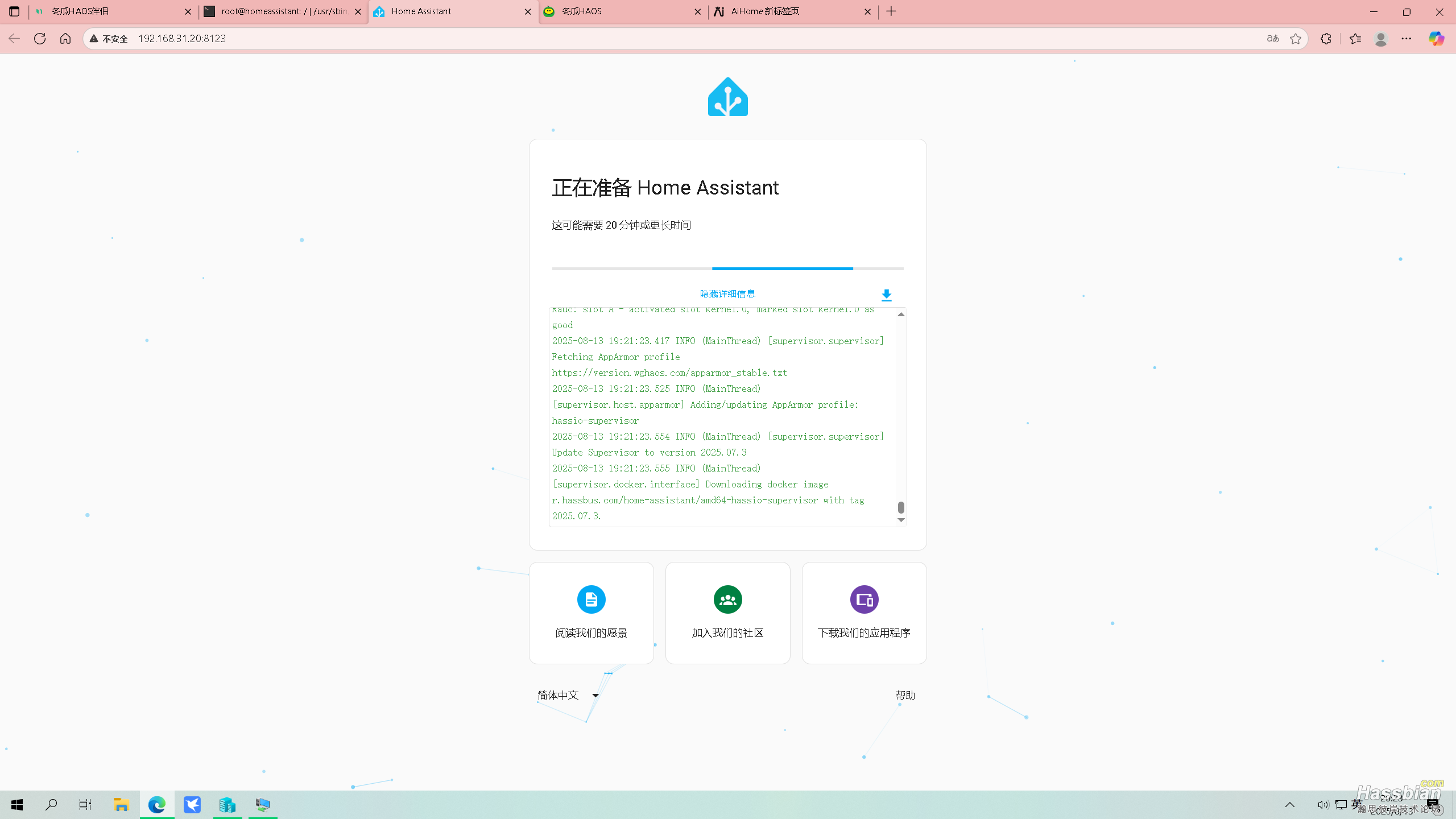Open 下载我们的应用程序 card
1456x819 pixels.
click(x=864, y=613)
